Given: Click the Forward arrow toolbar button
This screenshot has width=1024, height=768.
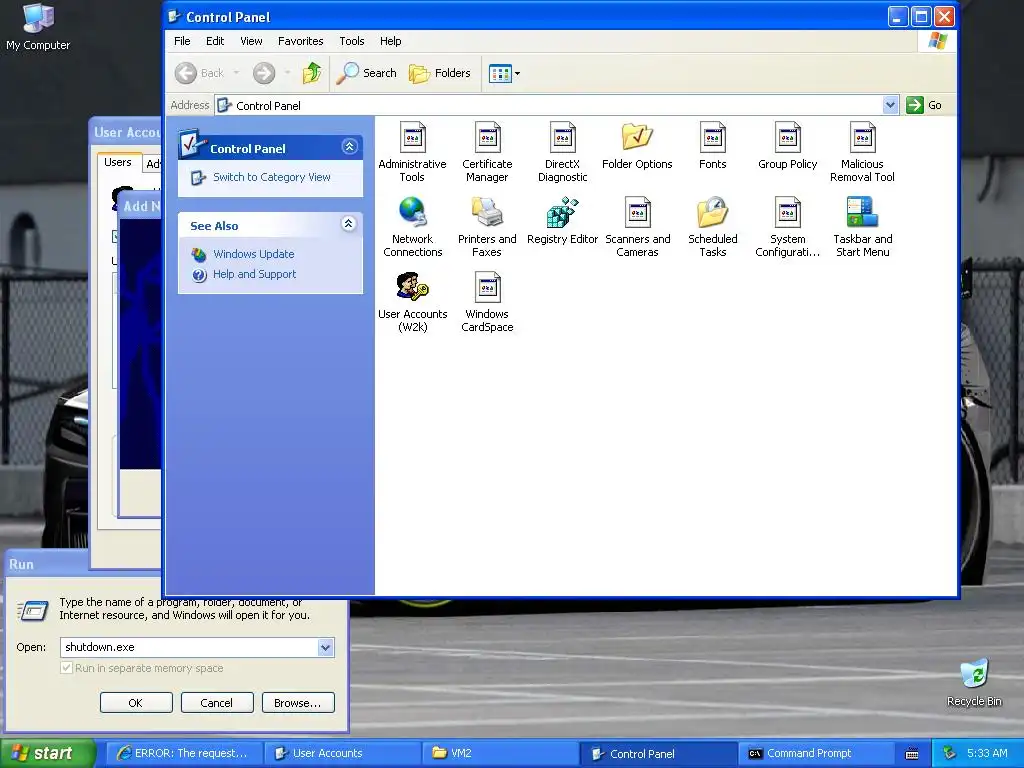Looking at the screenshot, I should [x=264, y=73].
